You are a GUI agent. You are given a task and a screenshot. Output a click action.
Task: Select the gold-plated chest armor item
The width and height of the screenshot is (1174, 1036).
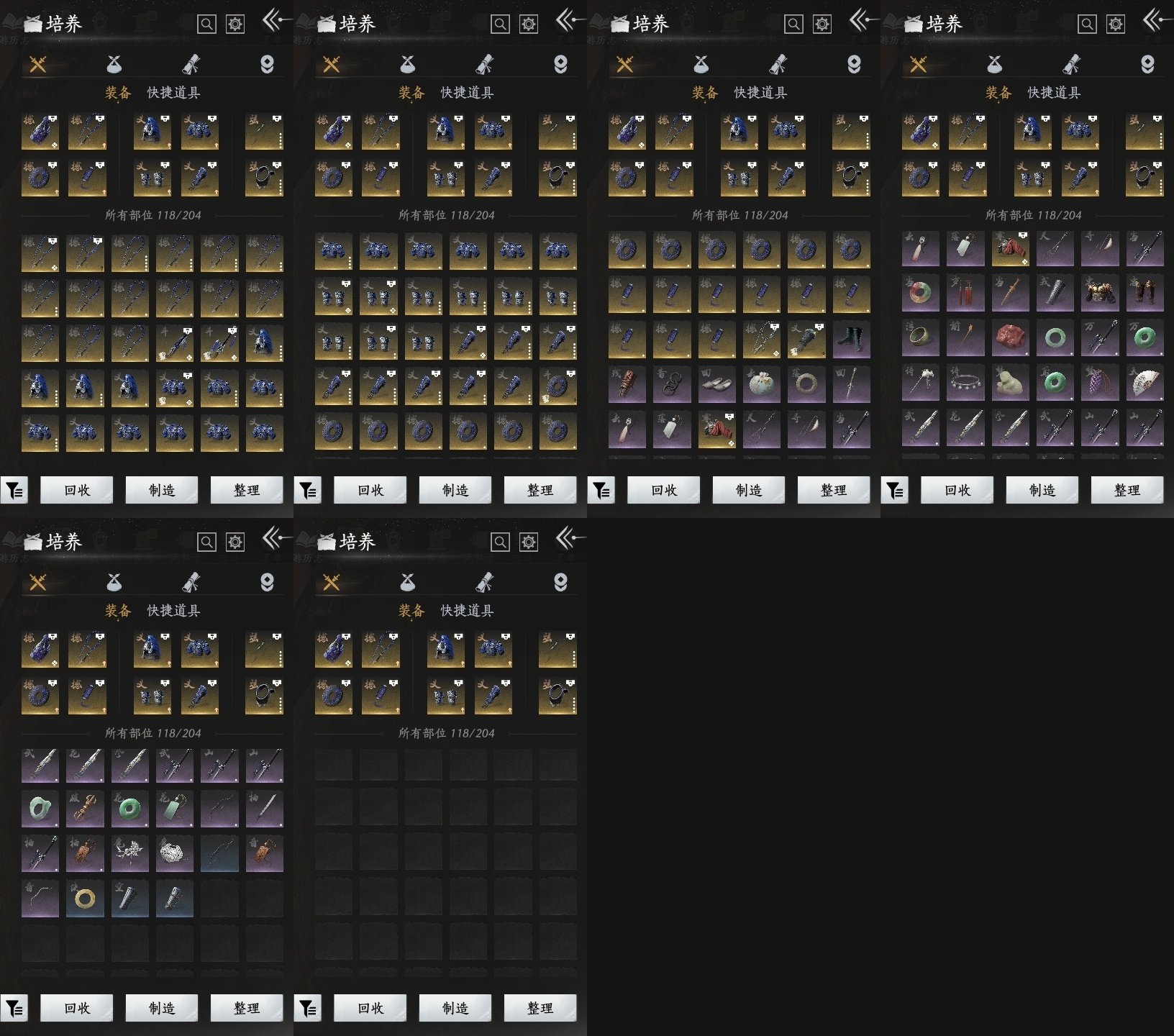pyautogui.click(x=1100, y=294)
